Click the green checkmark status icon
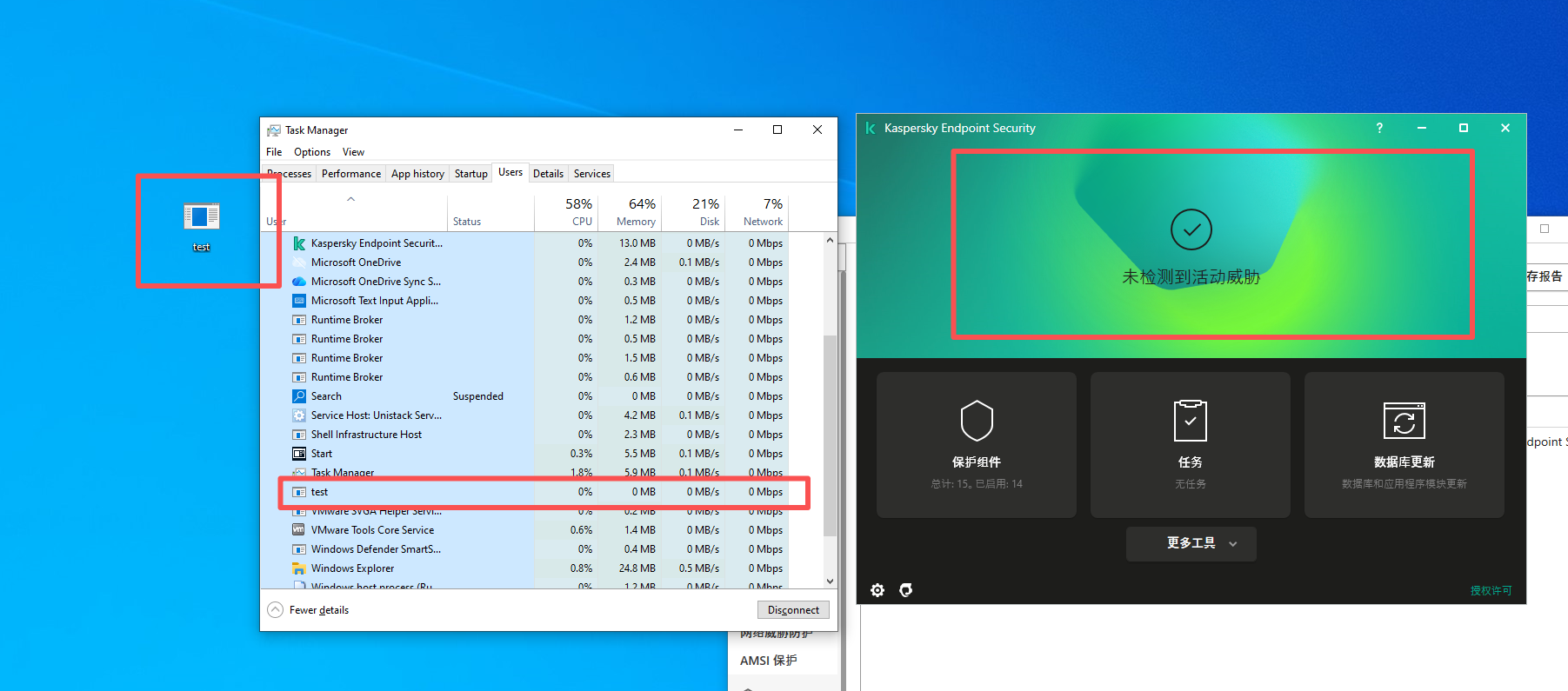1568x691 pixels. (x=1191, y=229)
